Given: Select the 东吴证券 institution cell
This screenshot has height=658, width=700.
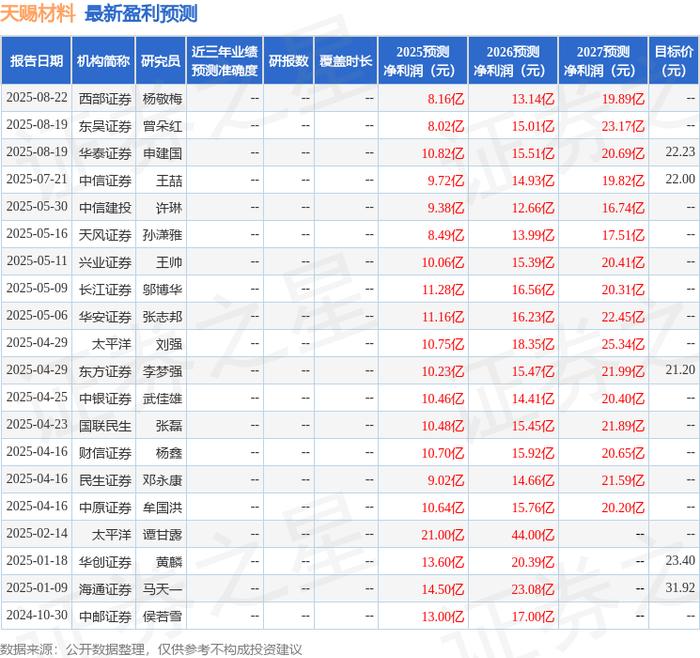Looking at the screenshot, I should coord(105,126).
